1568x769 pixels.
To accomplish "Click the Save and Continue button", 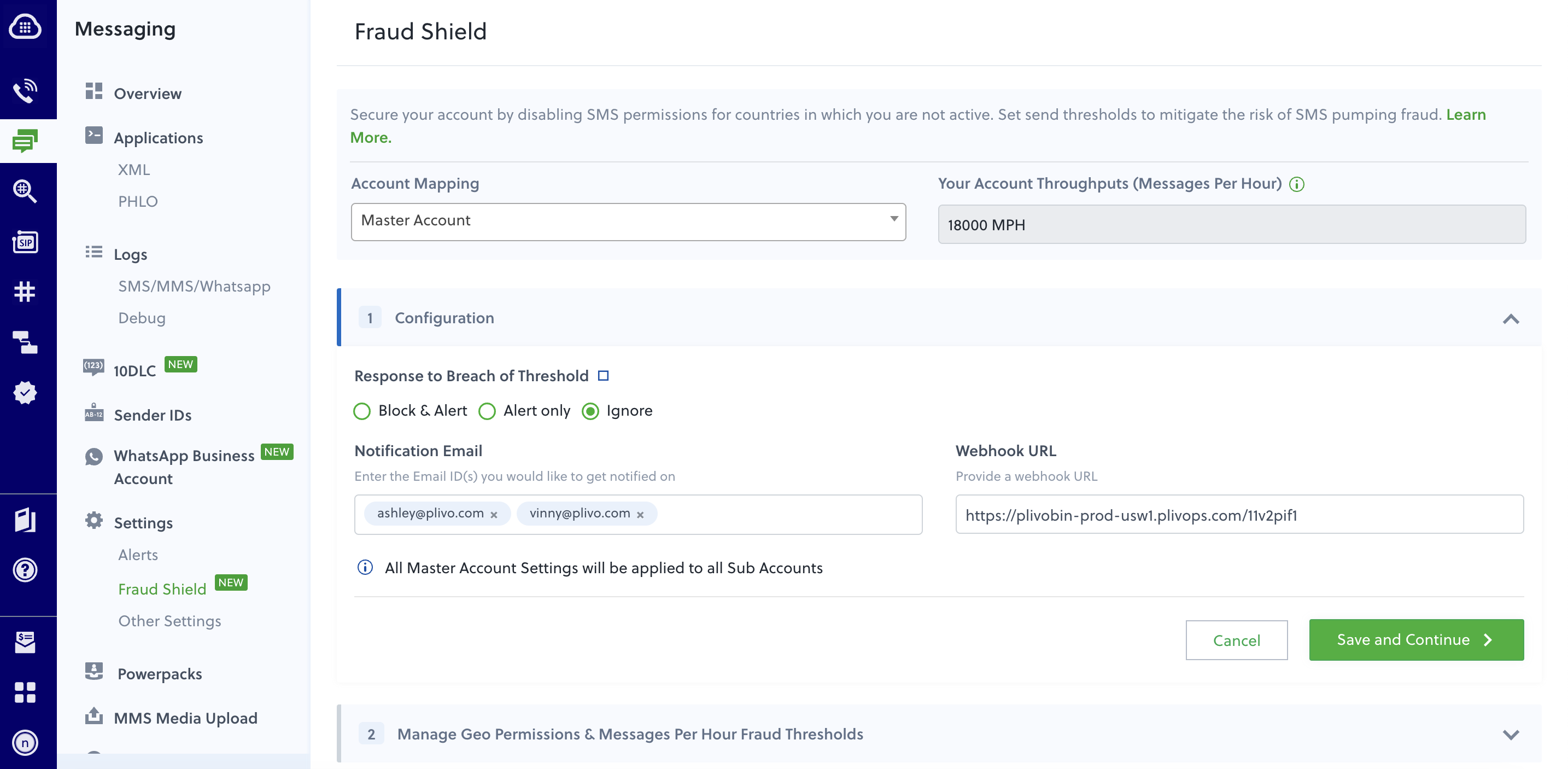I will tap(1416, 640).
